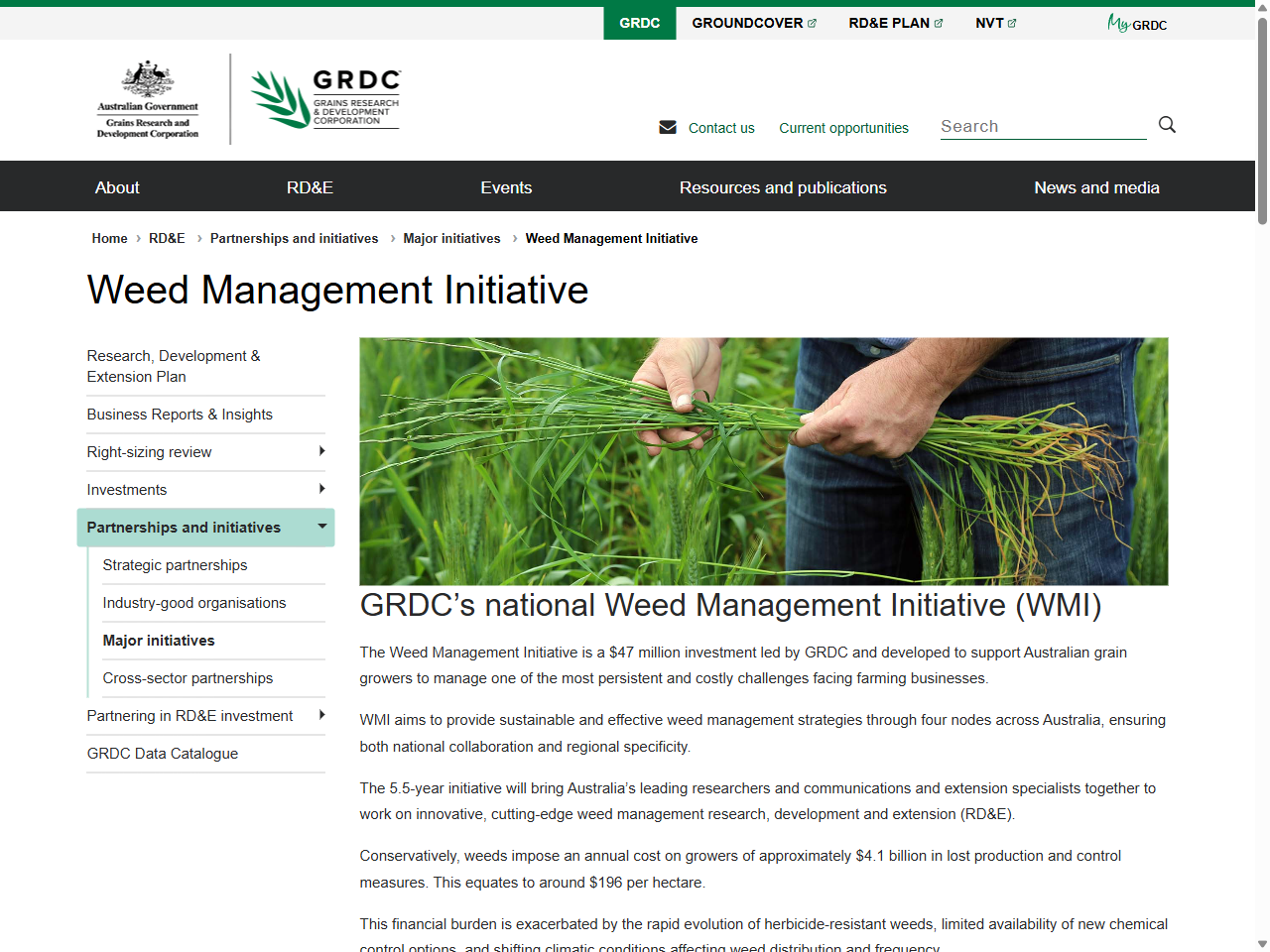1270x952 pixels.
Task: Click the Current opportunities link
Action: [x=843, y=127]
